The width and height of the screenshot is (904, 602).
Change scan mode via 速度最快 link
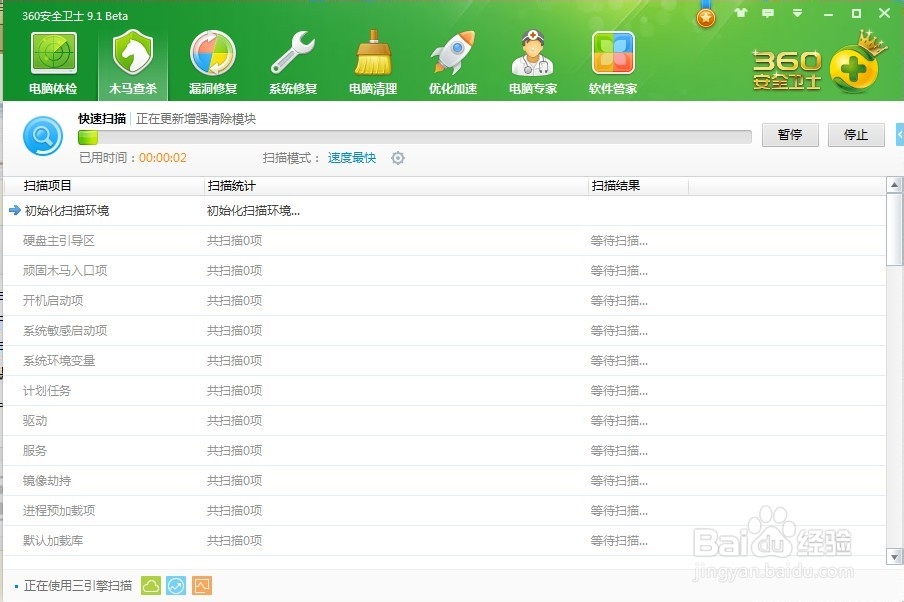352,158
